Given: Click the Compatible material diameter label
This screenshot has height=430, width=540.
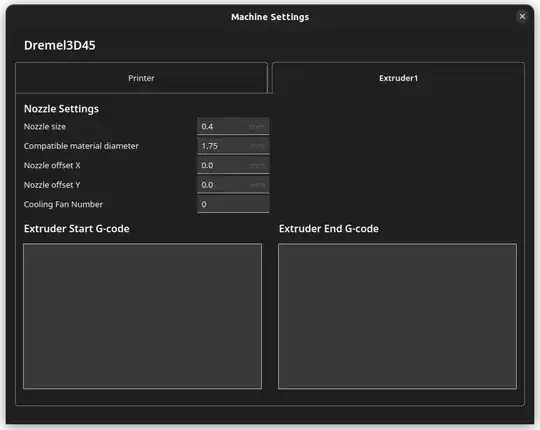Looking at the screenshot, I should (x=81, y=146).
